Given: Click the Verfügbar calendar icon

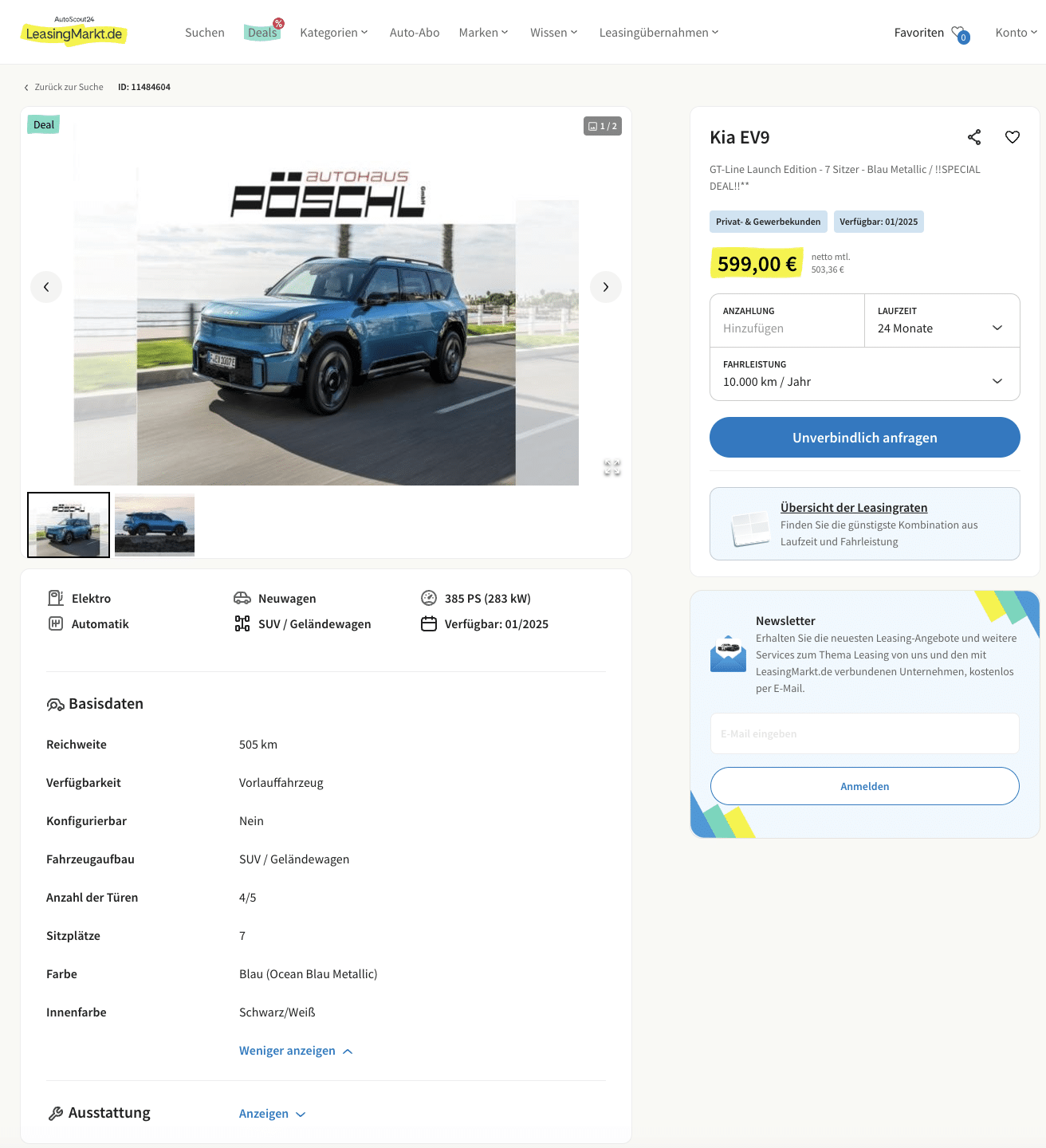Looking at the screenshot, I should 429,623.
